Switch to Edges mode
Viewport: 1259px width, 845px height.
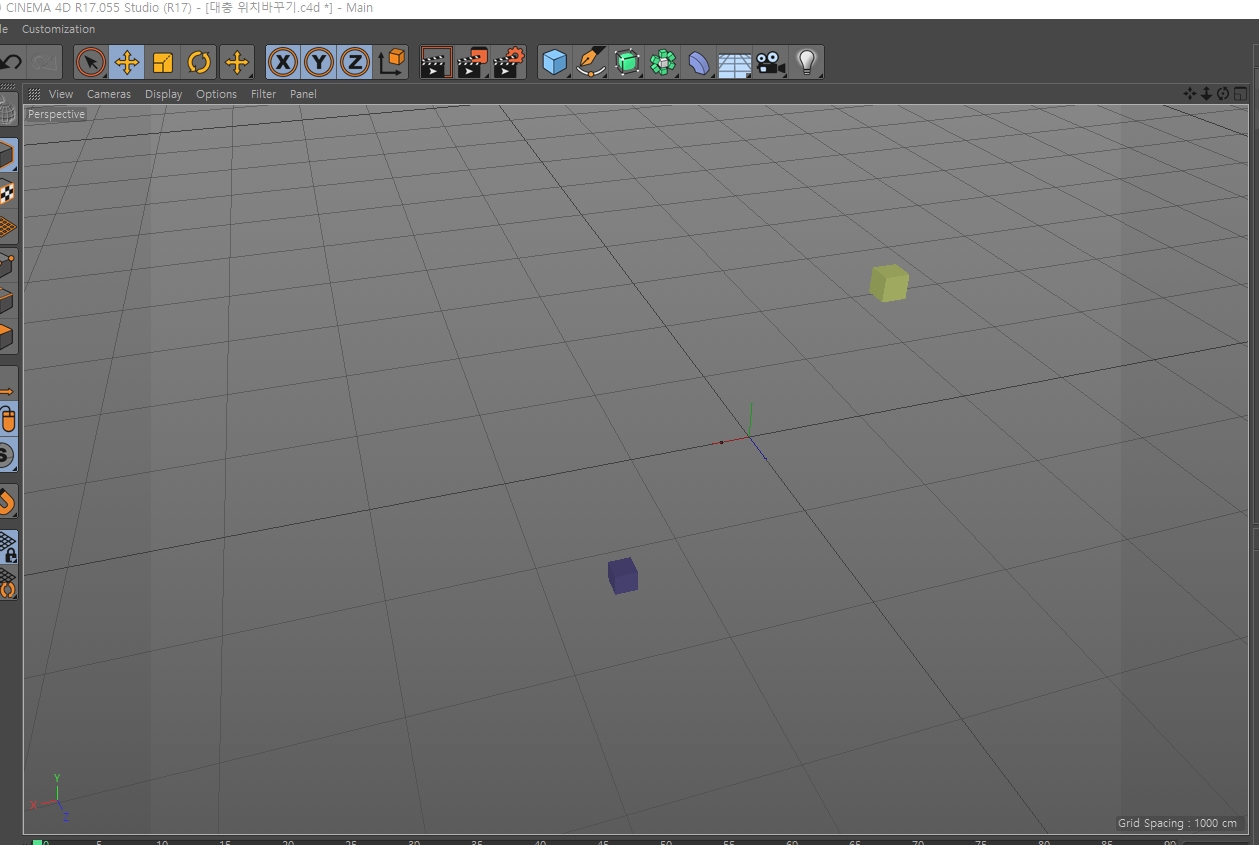click(x=8, y=301)
